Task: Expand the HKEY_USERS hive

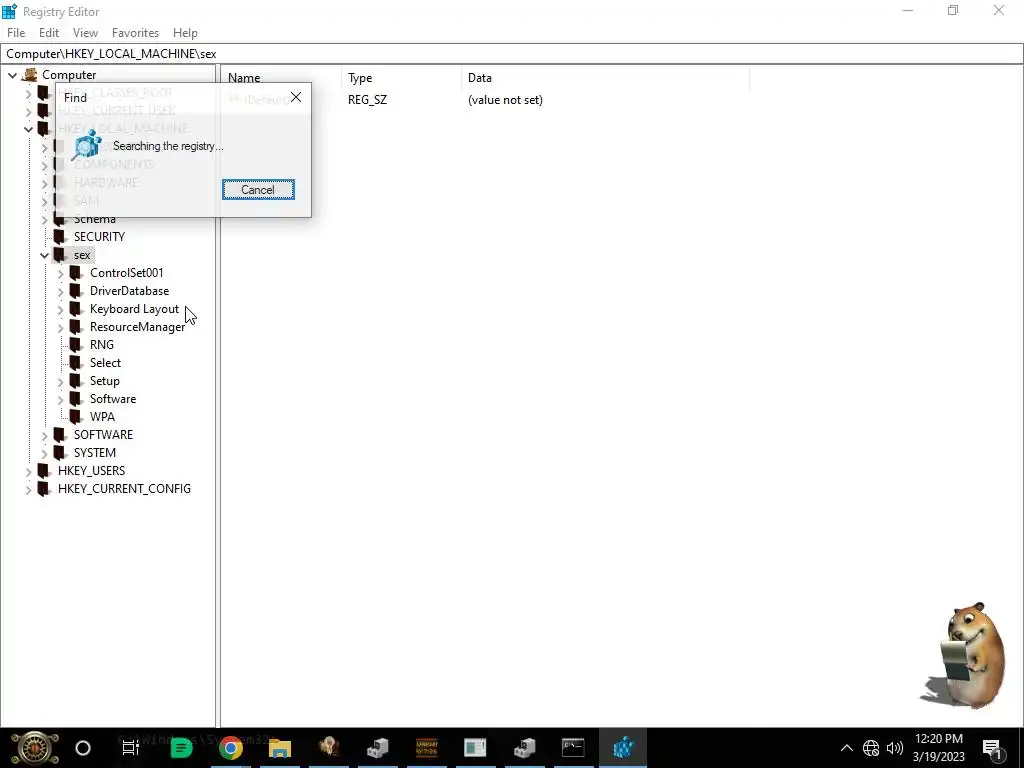Action: (x=29, y=471)
